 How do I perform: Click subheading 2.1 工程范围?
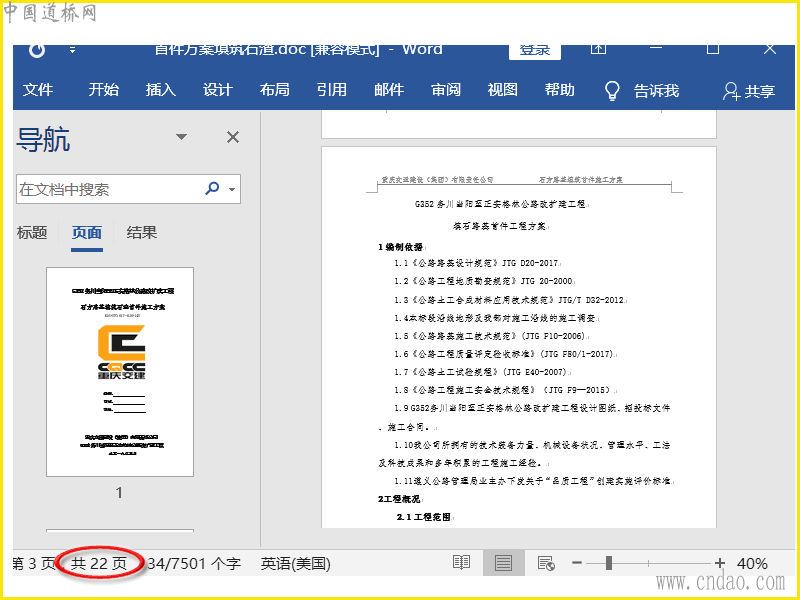tap(424, 517)
